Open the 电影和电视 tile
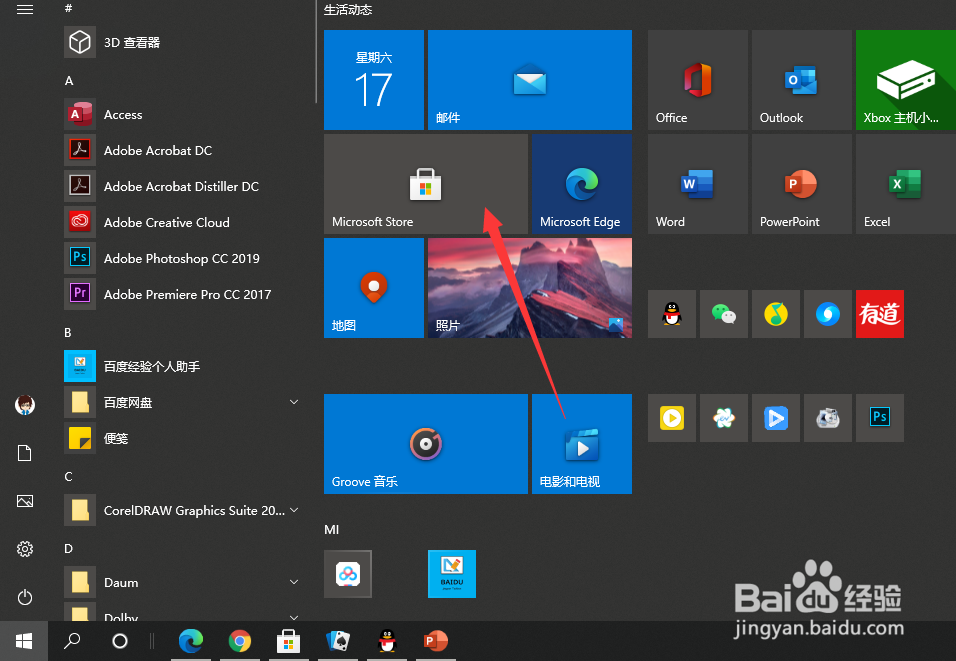 click(x=582, y=444)
